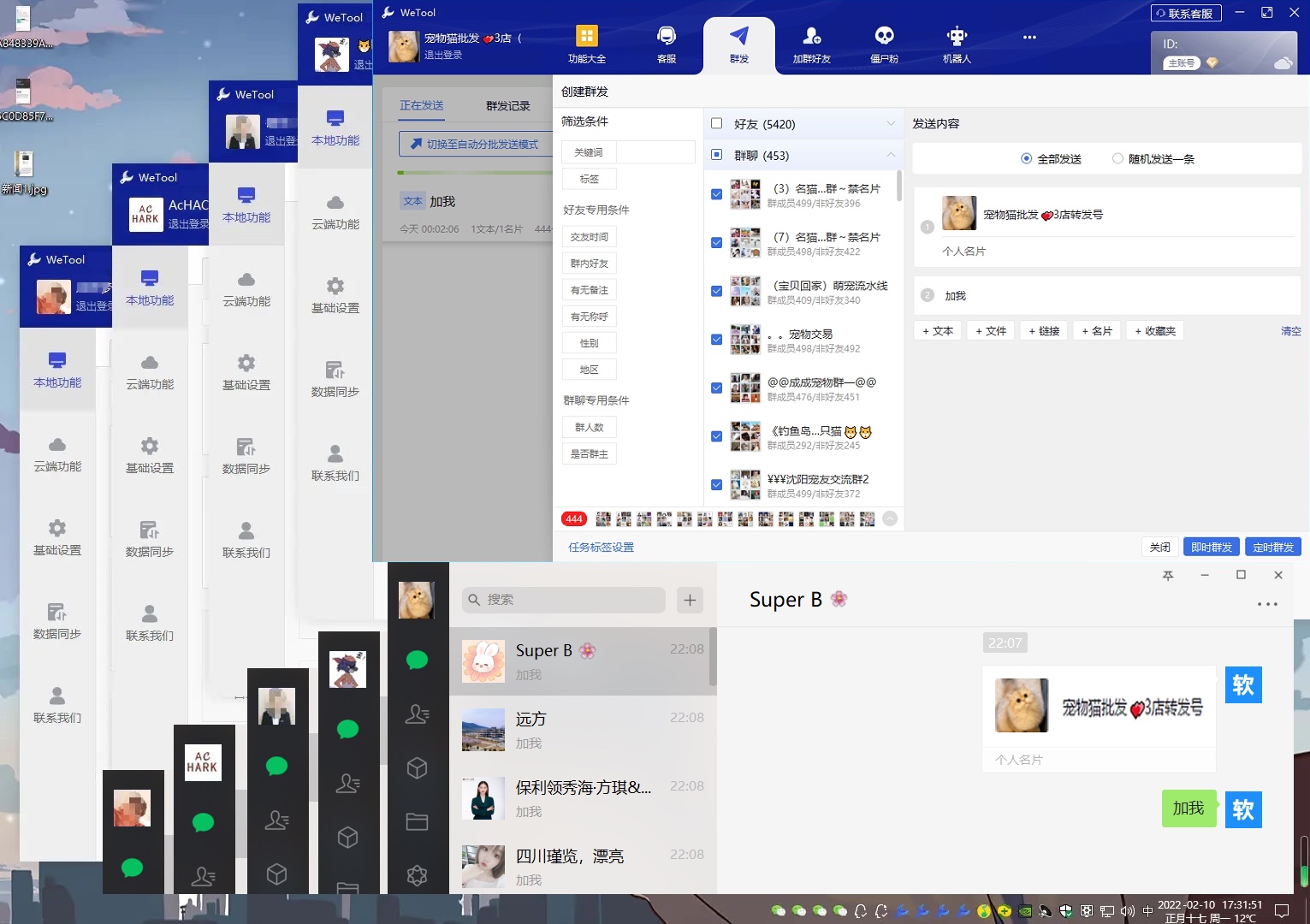1310x924 pixels.
Task: Click 云端功能 in the AcHARK WeTool window
Action: coord(150,373)
